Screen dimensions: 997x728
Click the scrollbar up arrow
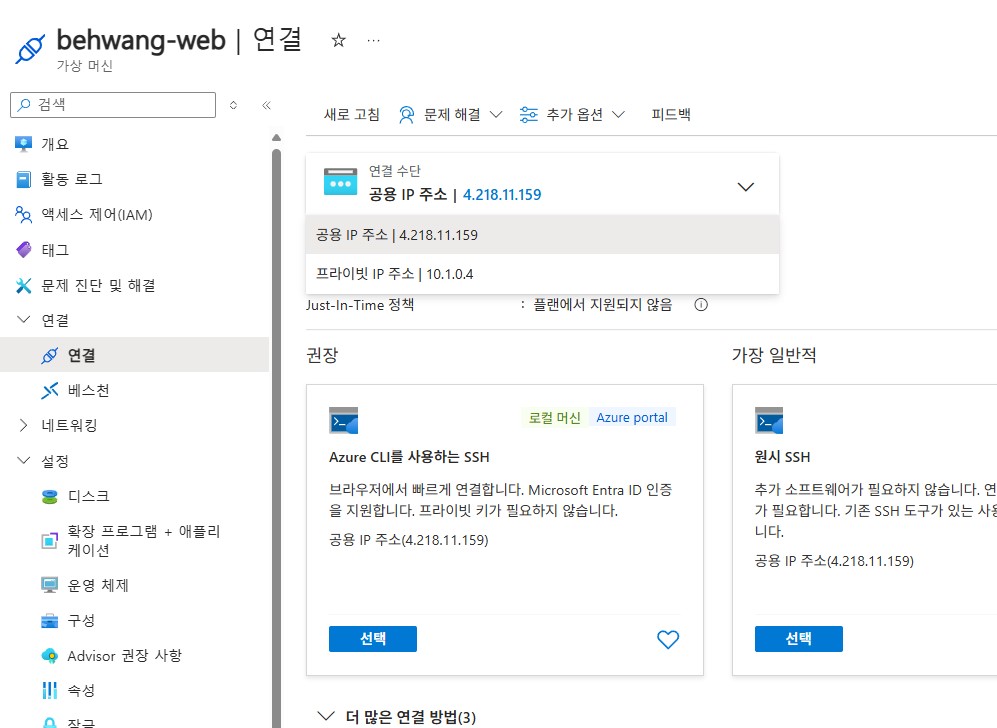point(276,137)
